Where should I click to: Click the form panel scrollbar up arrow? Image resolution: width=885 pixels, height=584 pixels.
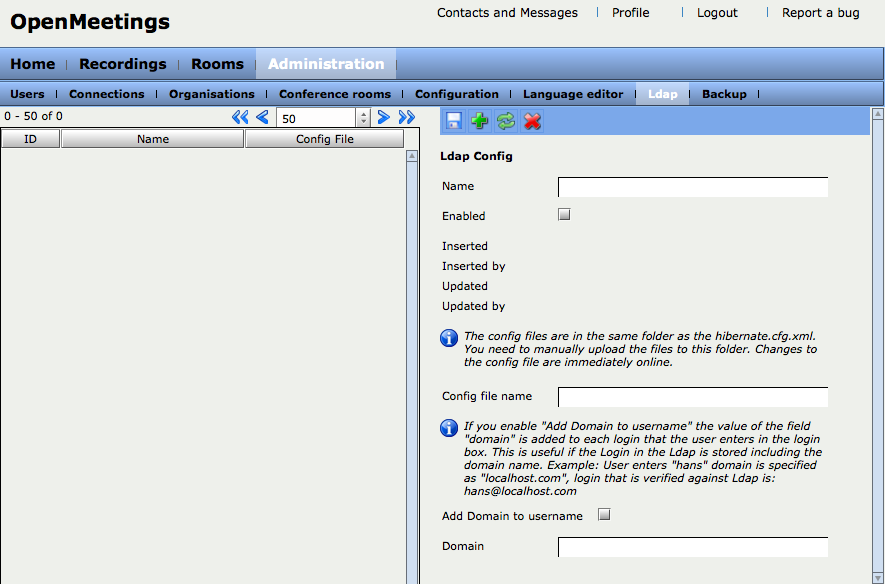[878, 114]
